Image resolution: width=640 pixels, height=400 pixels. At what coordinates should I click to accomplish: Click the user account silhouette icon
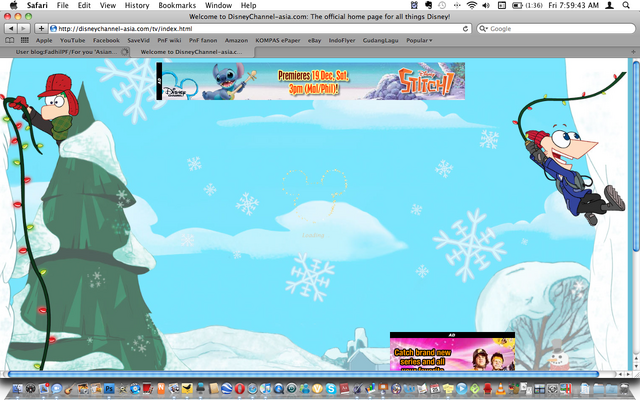pyautogui.click(x=610, y=5)
